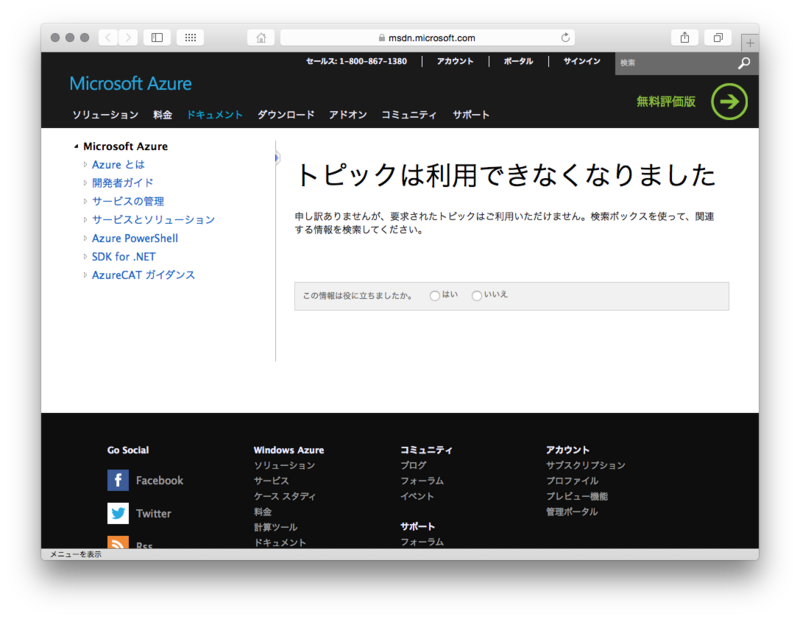Click the search magnifier icon
800x619 pixels.
[x=744, y=63]
